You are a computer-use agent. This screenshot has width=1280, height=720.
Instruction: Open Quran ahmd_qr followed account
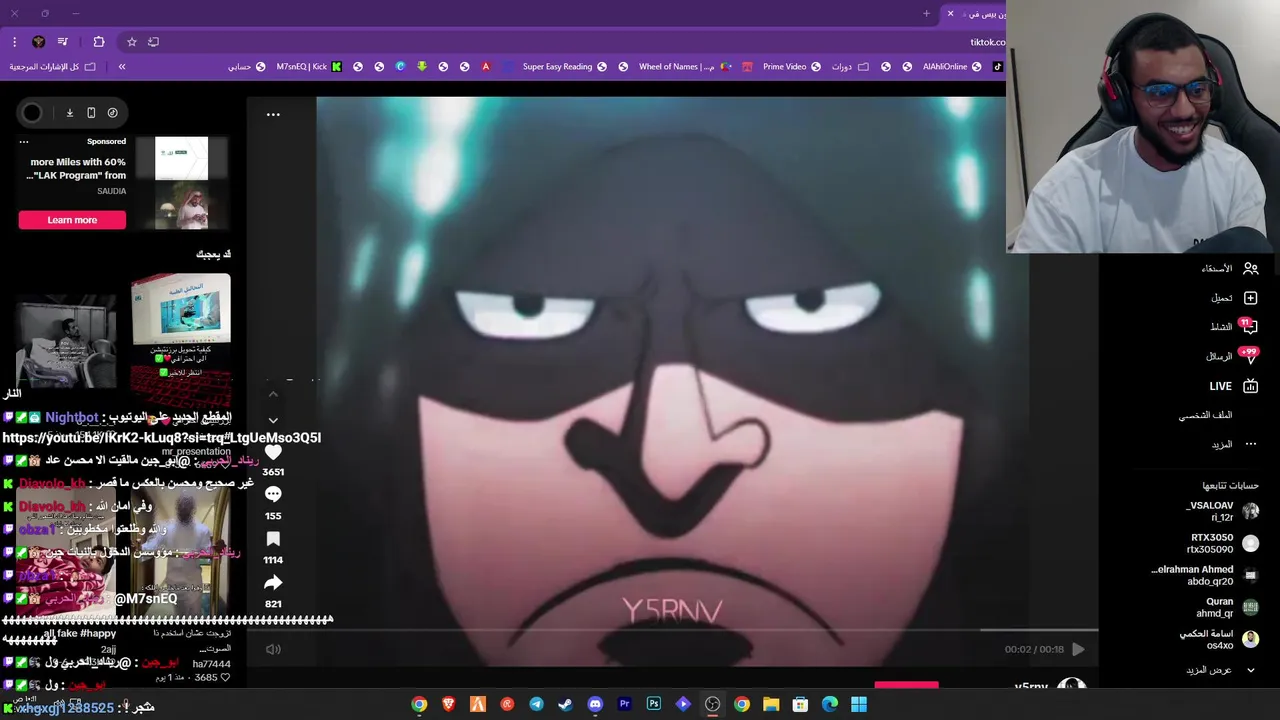pos(1227,607)
